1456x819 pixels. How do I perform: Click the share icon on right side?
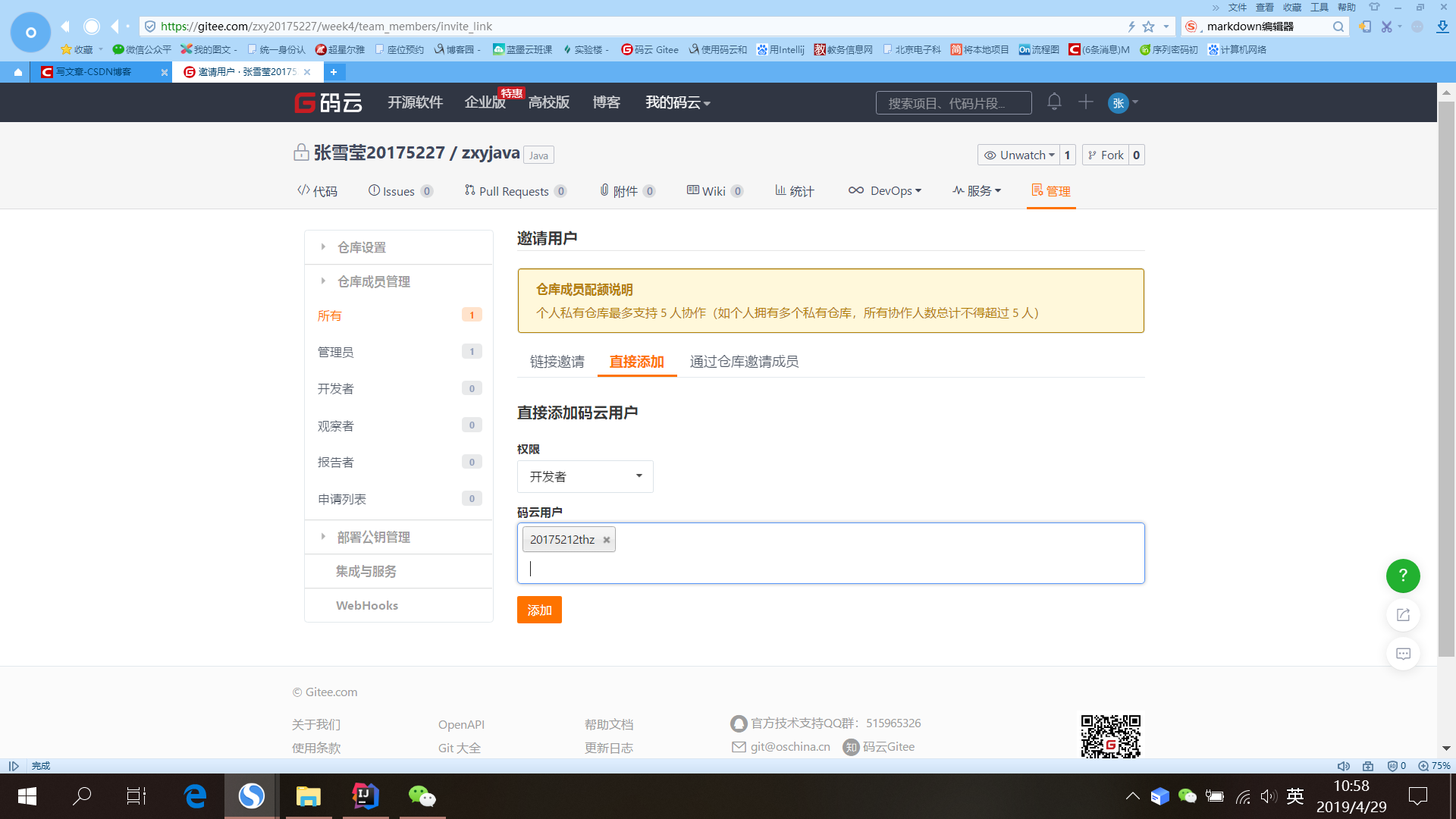coord(1402,614)
